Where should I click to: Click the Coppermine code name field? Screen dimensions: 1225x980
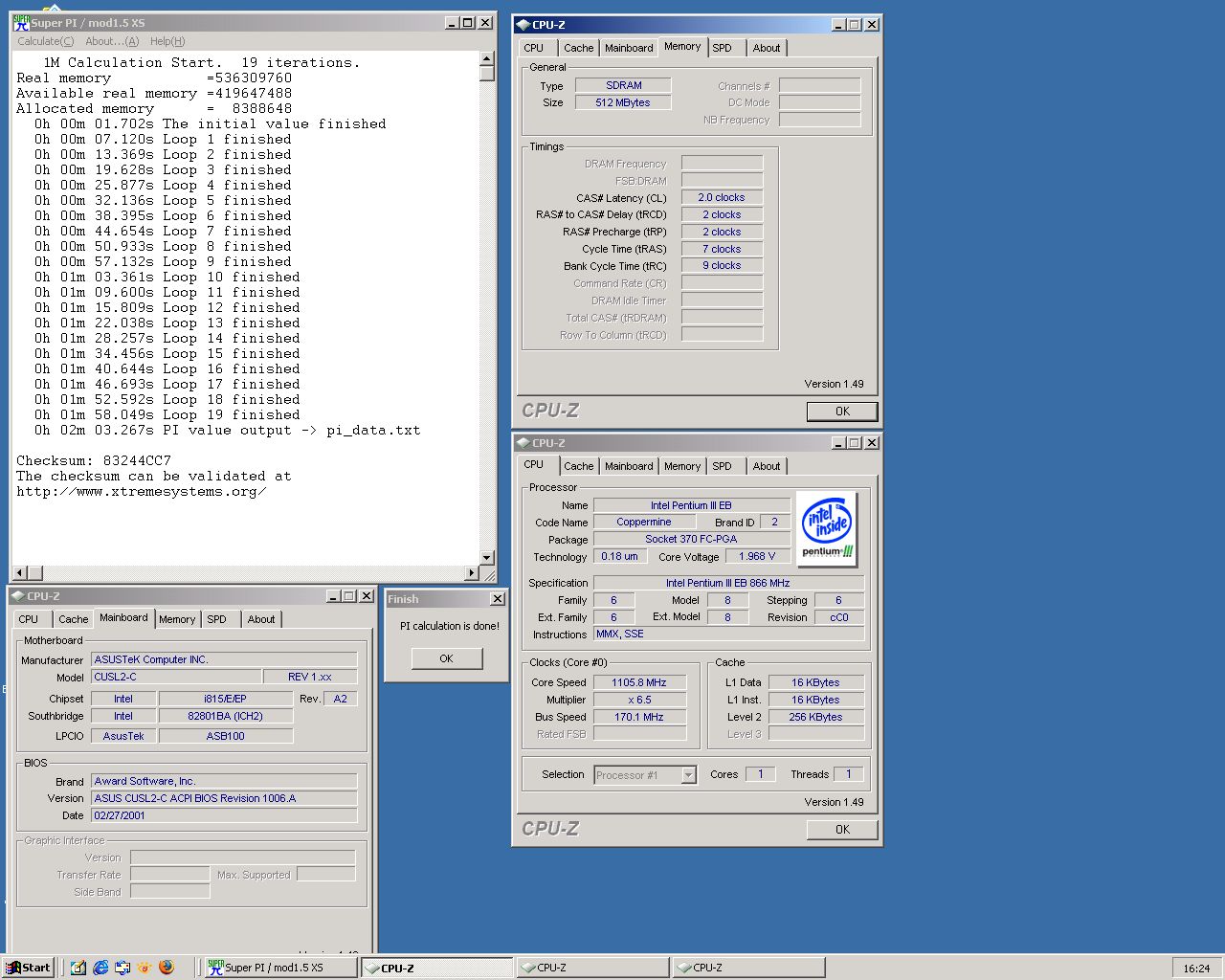point(643,523)
